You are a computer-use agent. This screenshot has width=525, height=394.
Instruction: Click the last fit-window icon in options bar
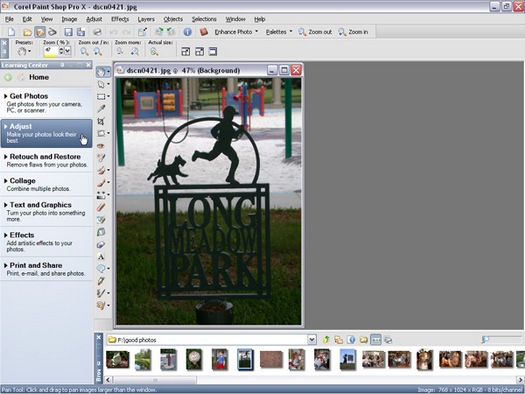213,52
